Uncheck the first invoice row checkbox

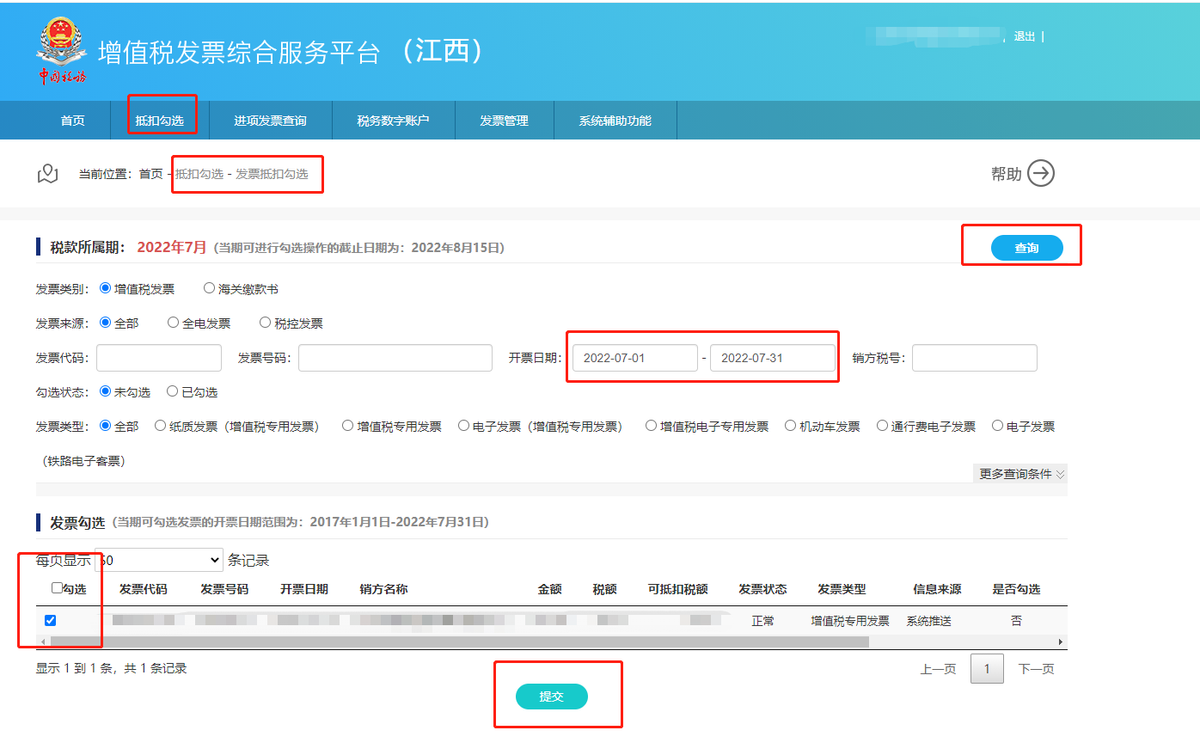(x=51, y=620)
